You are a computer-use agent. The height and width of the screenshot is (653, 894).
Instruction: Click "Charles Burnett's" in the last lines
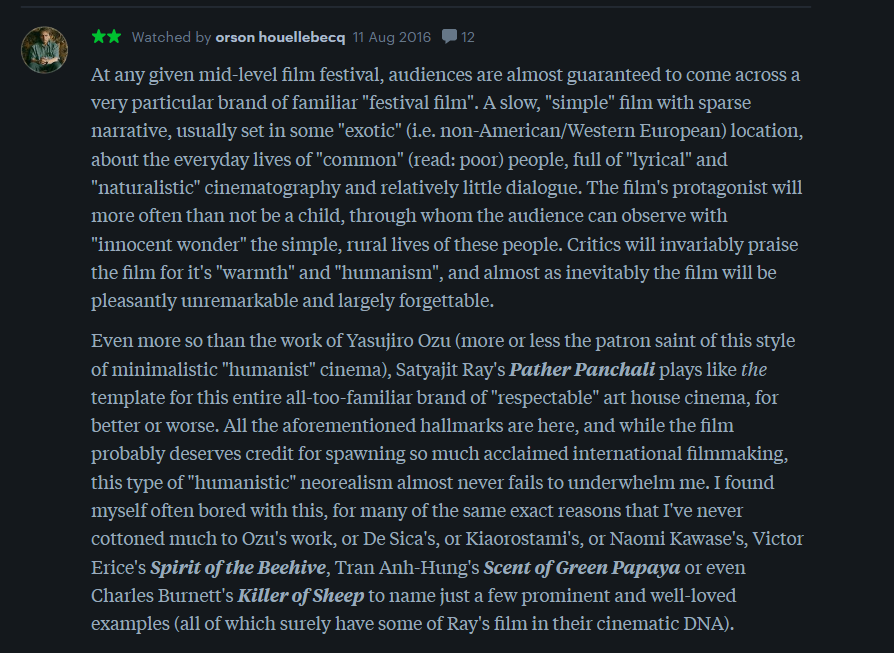pyautogui.click(x=162, y=595)
